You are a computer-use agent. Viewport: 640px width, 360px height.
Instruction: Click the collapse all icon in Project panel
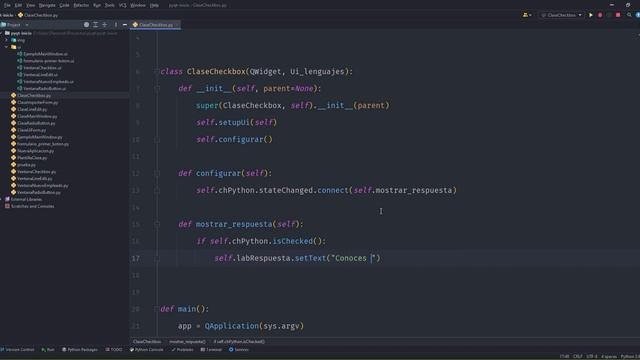coord(104,25)
